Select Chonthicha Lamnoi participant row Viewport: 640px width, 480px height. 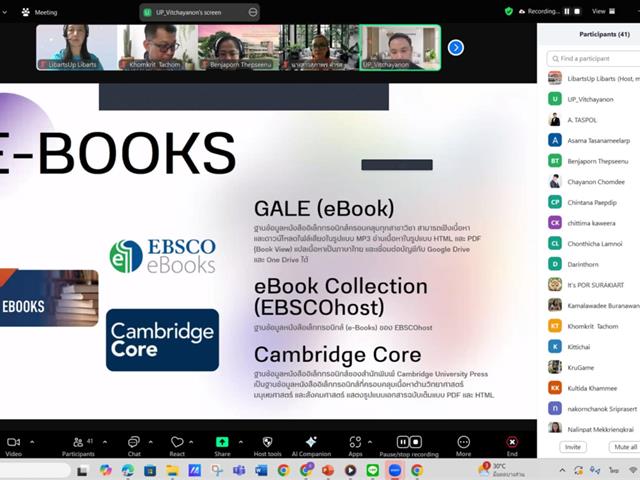tap(594, 244)
